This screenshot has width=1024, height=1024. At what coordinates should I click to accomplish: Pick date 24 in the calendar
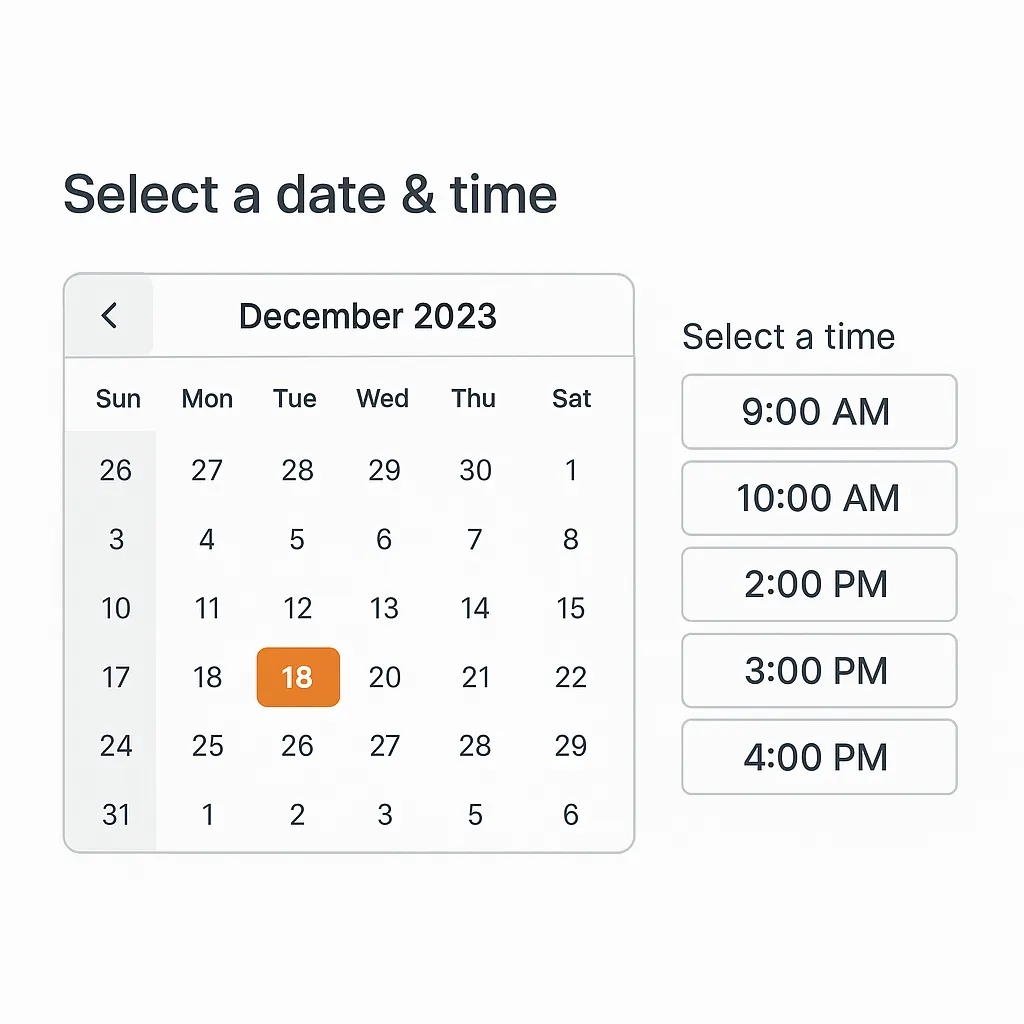[x=116, y=746]
